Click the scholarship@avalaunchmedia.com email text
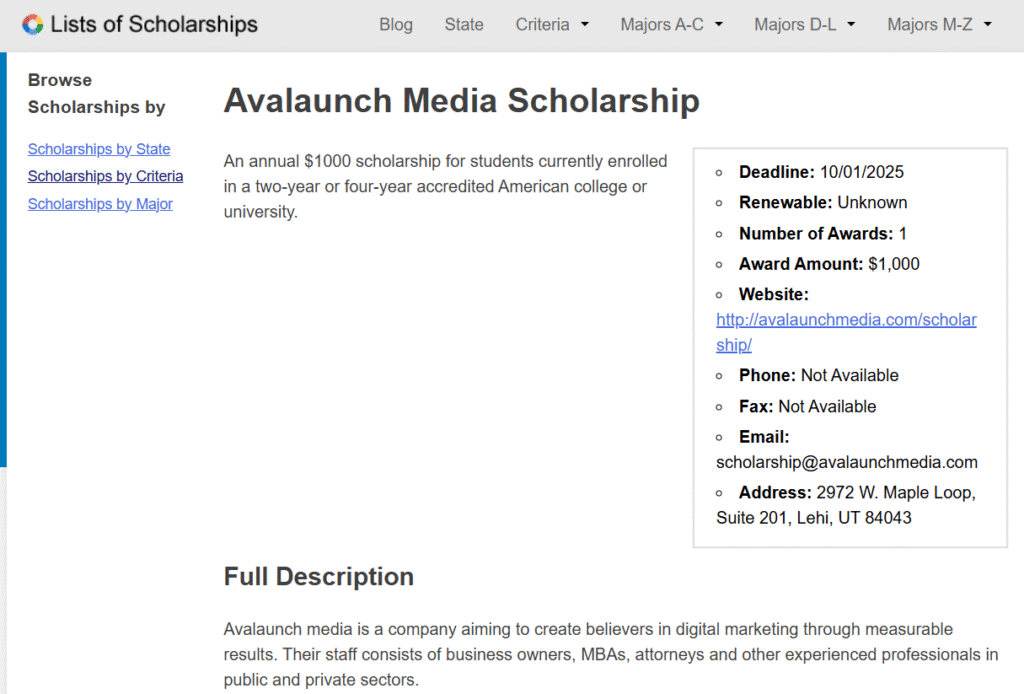 (x=846, y=462)
